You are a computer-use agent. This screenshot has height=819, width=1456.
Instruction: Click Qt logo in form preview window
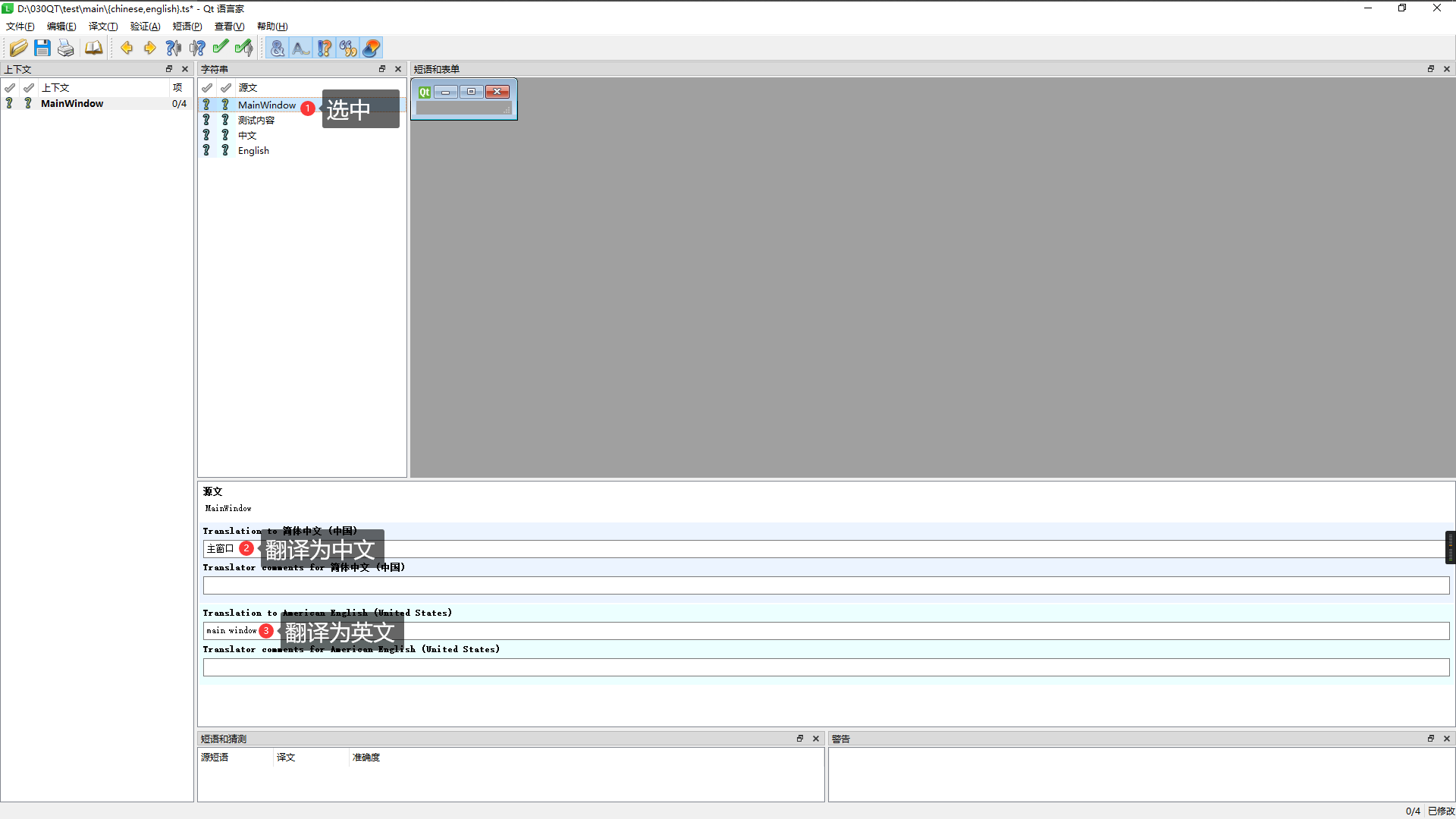pos(425,92)
